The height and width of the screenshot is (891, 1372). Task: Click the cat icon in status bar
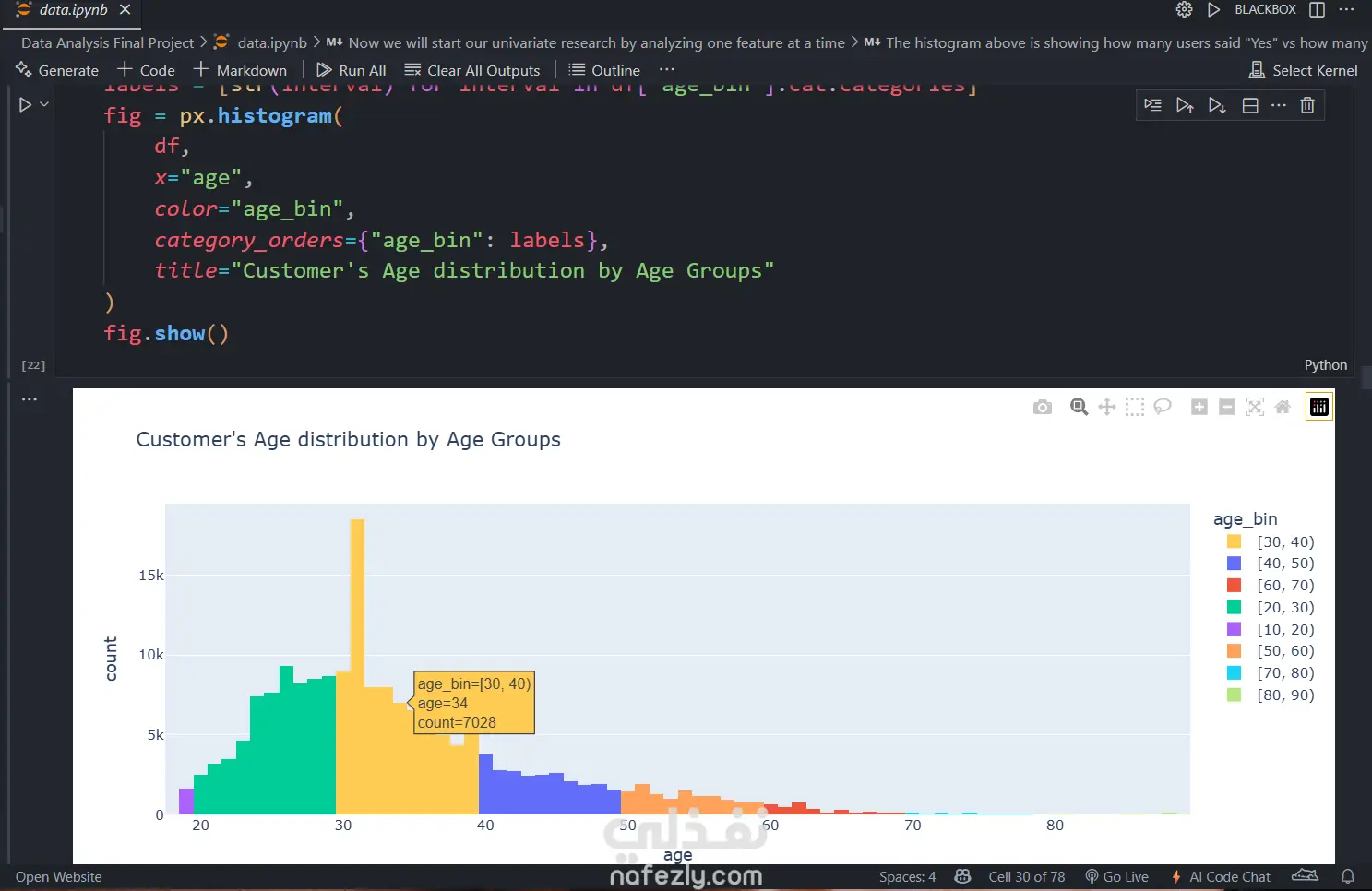click(x=1305, y=875)
